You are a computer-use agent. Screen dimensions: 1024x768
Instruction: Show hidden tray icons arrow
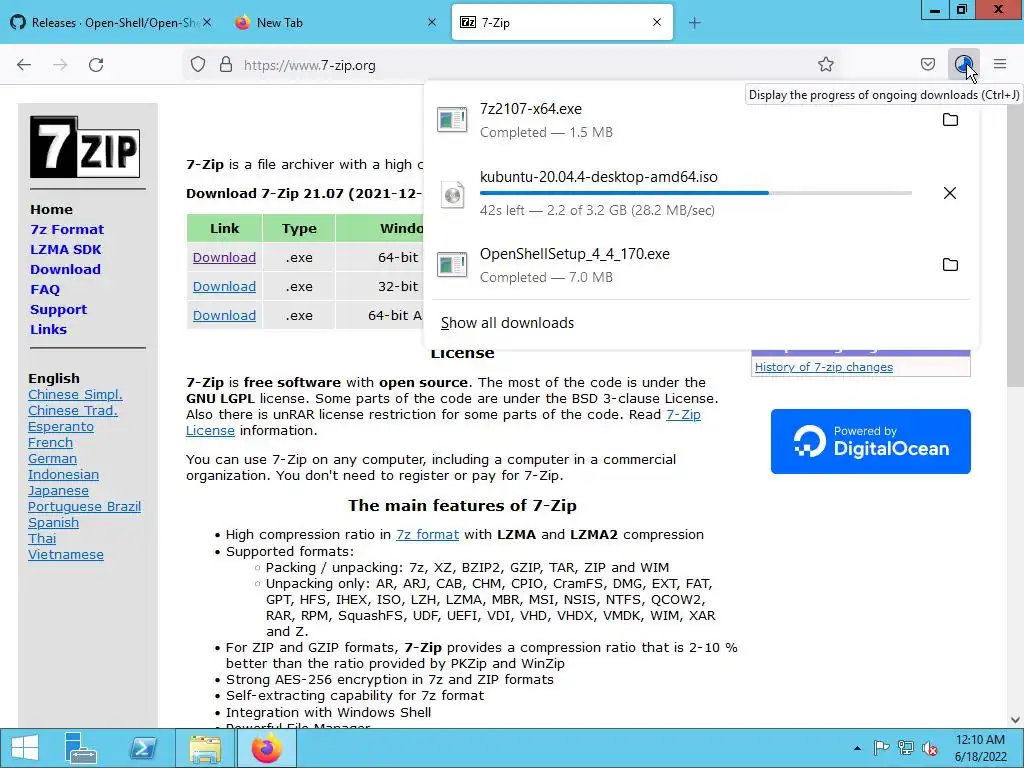point(857,748)
